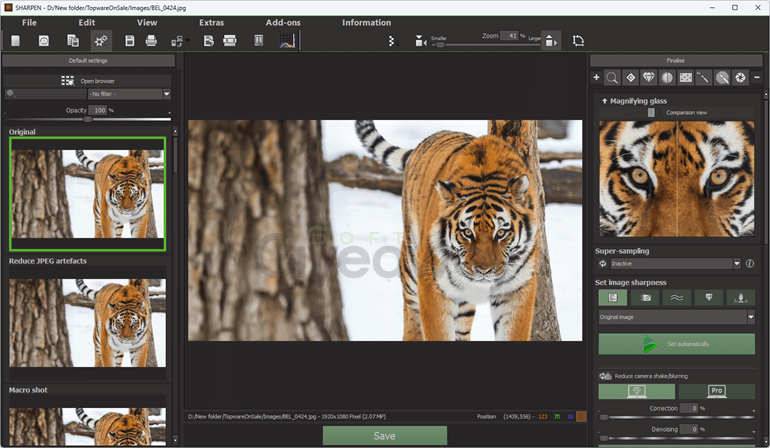
Task: Select the magnifying glass tool icon
Action: (612, 78)
